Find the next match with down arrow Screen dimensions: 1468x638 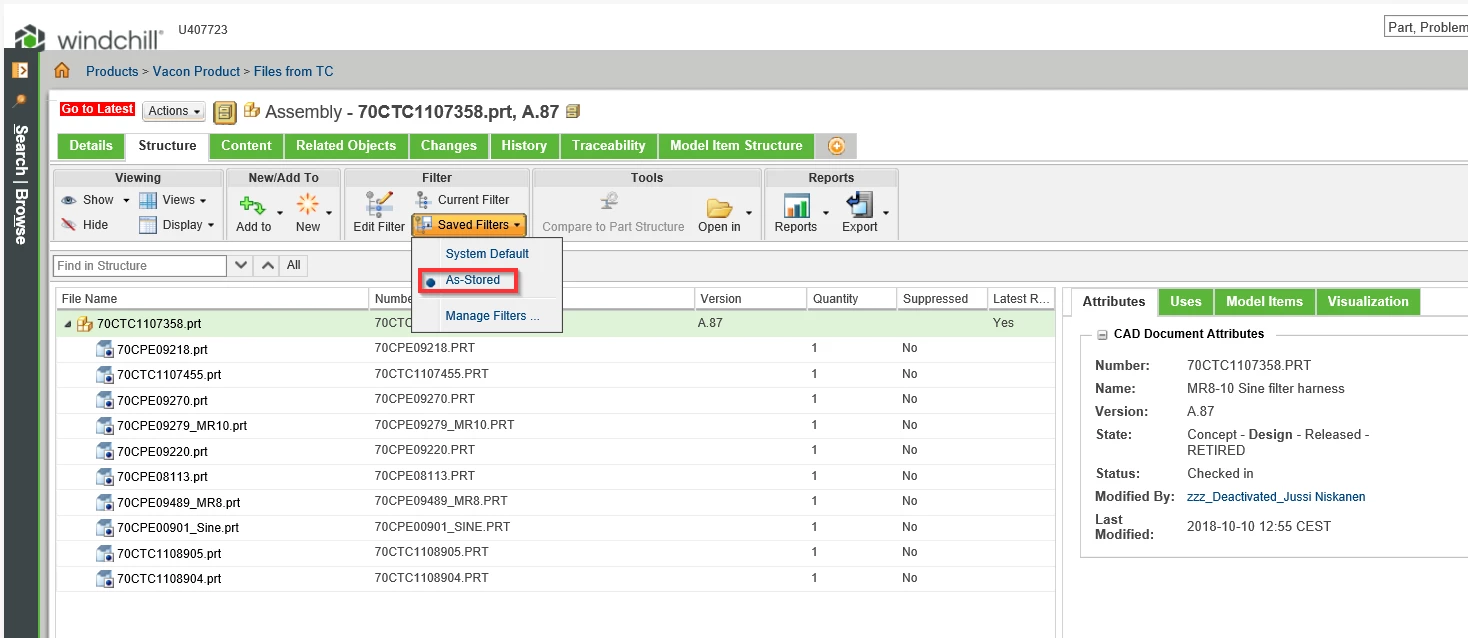pos(241,266)
